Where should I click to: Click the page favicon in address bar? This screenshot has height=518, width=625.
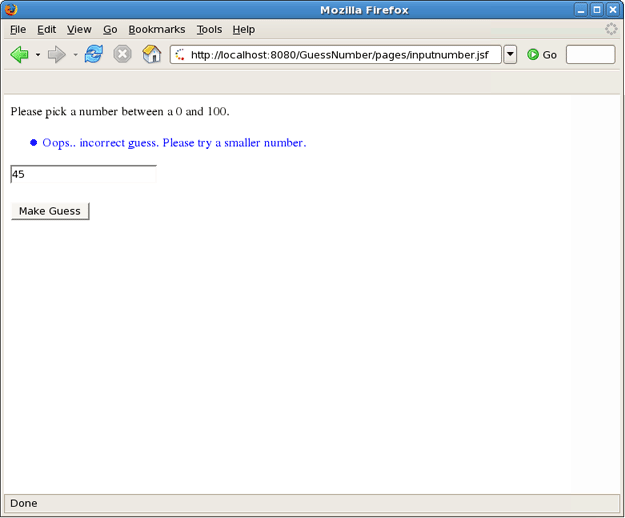tap(181, 54)
